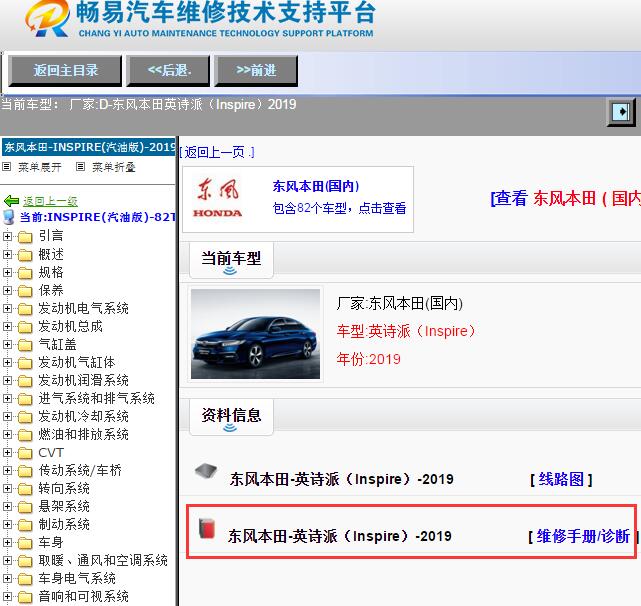Open the 返回上一页 link
Viewport: 641px width, 606px height.
tap(217, 153)
